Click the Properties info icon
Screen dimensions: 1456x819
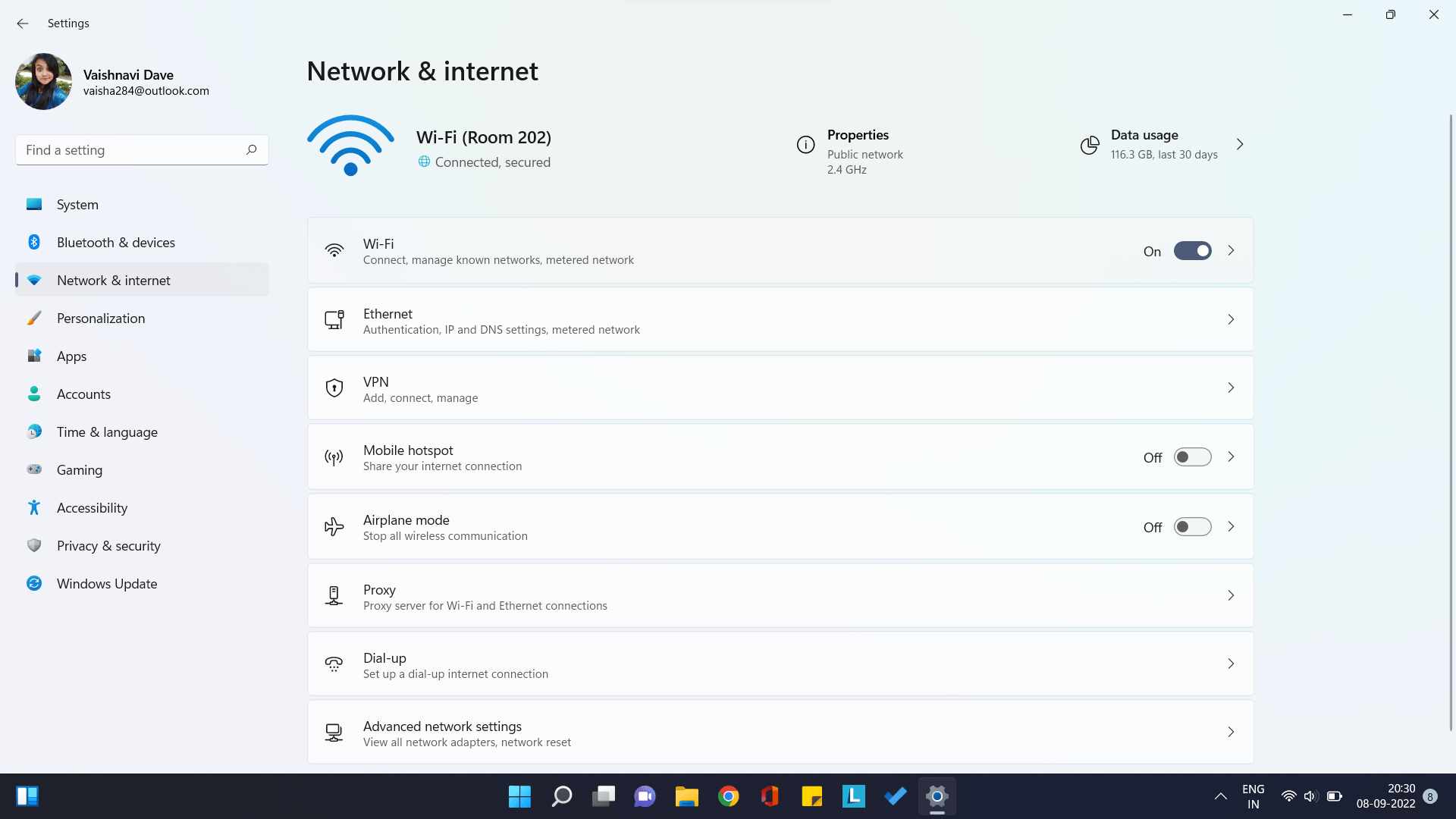(x=805, y=144)
